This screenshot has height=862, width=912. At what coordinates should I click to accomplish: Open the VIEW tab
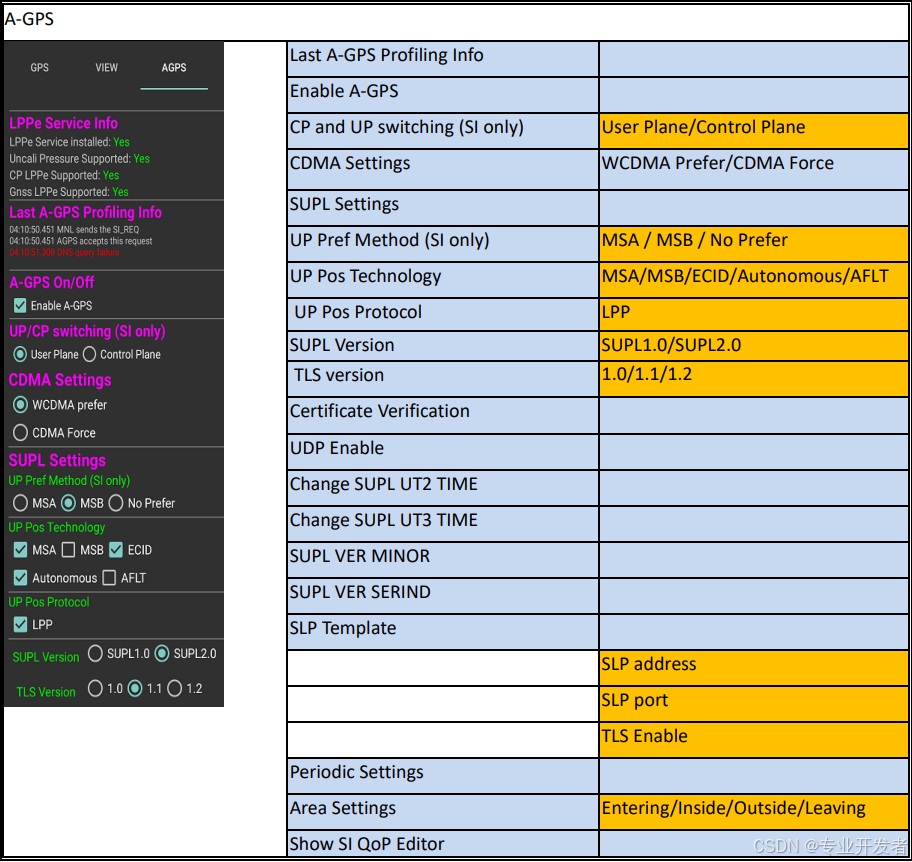pyautogui.click(x=106, y=67)
